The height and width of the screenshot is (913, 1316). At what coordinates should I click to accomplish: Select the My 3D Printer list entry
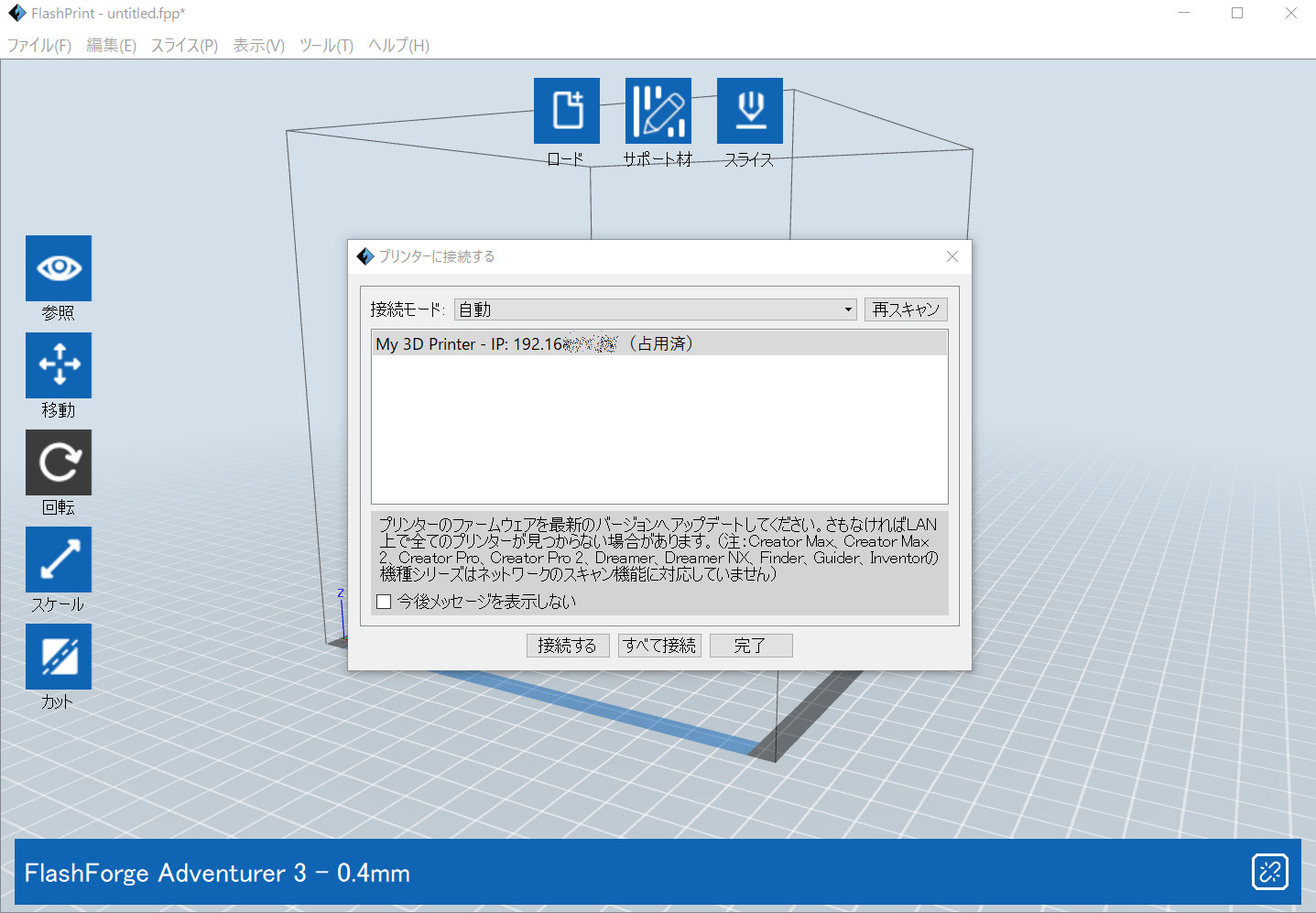(x=659, y=344)
